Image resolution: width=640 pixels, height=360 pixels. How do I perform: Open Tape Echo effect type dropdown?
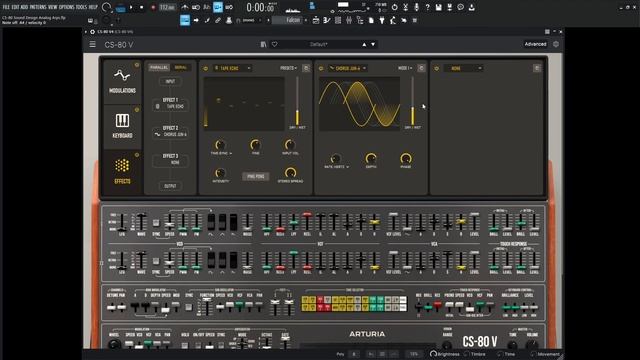[232, 68]
